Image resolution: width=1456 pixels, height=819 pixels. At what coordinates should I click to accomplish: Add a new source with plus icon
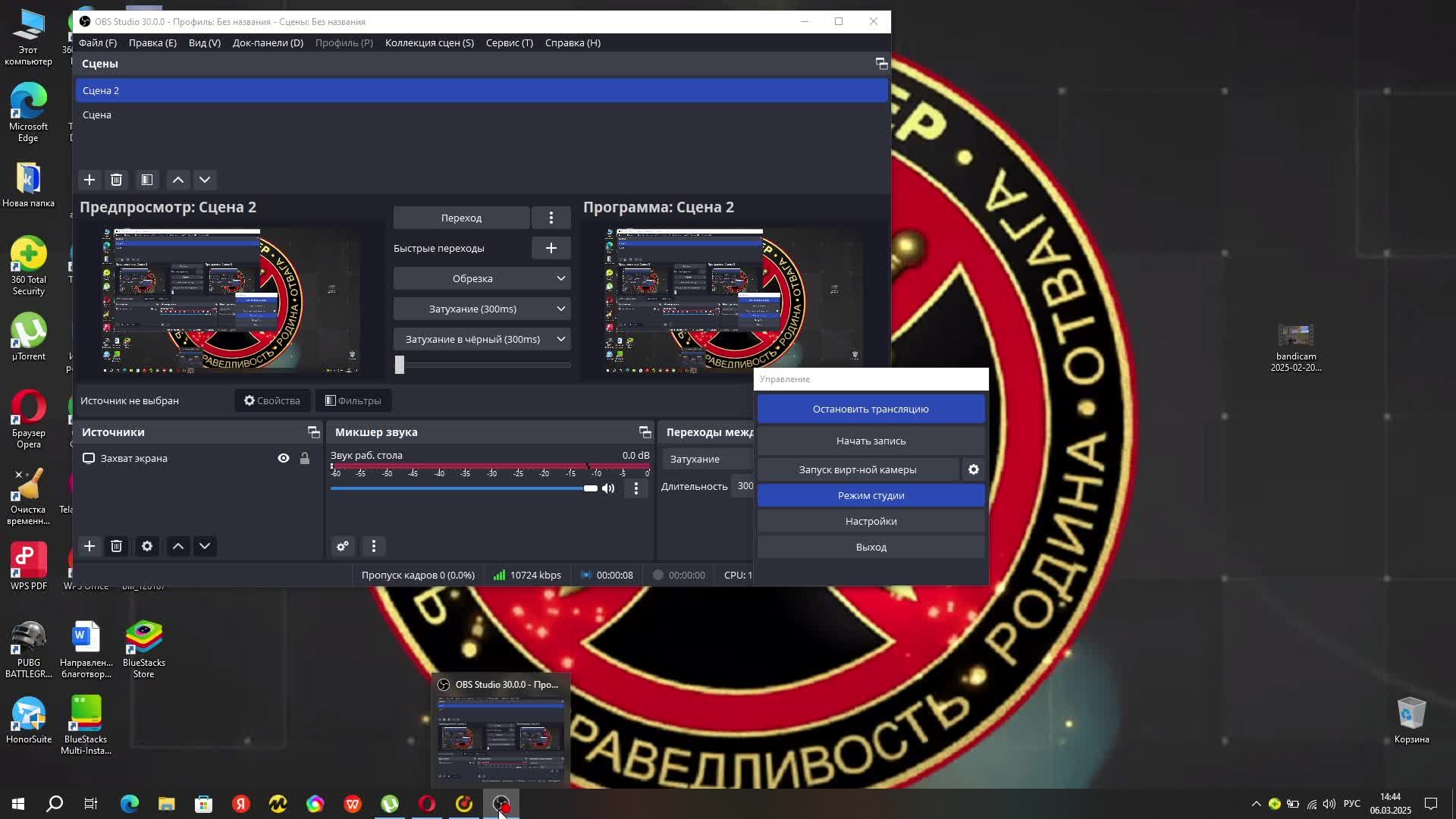[x=89, y=546]
